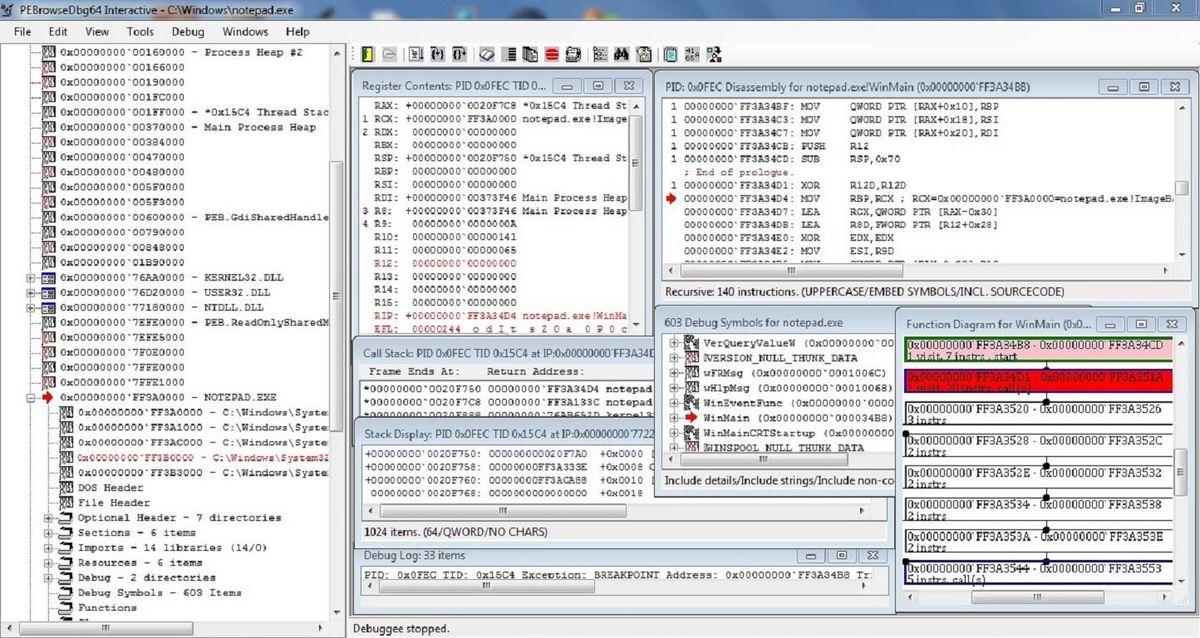Collapse the NOTEPAD.EXE module tree node

32,397
